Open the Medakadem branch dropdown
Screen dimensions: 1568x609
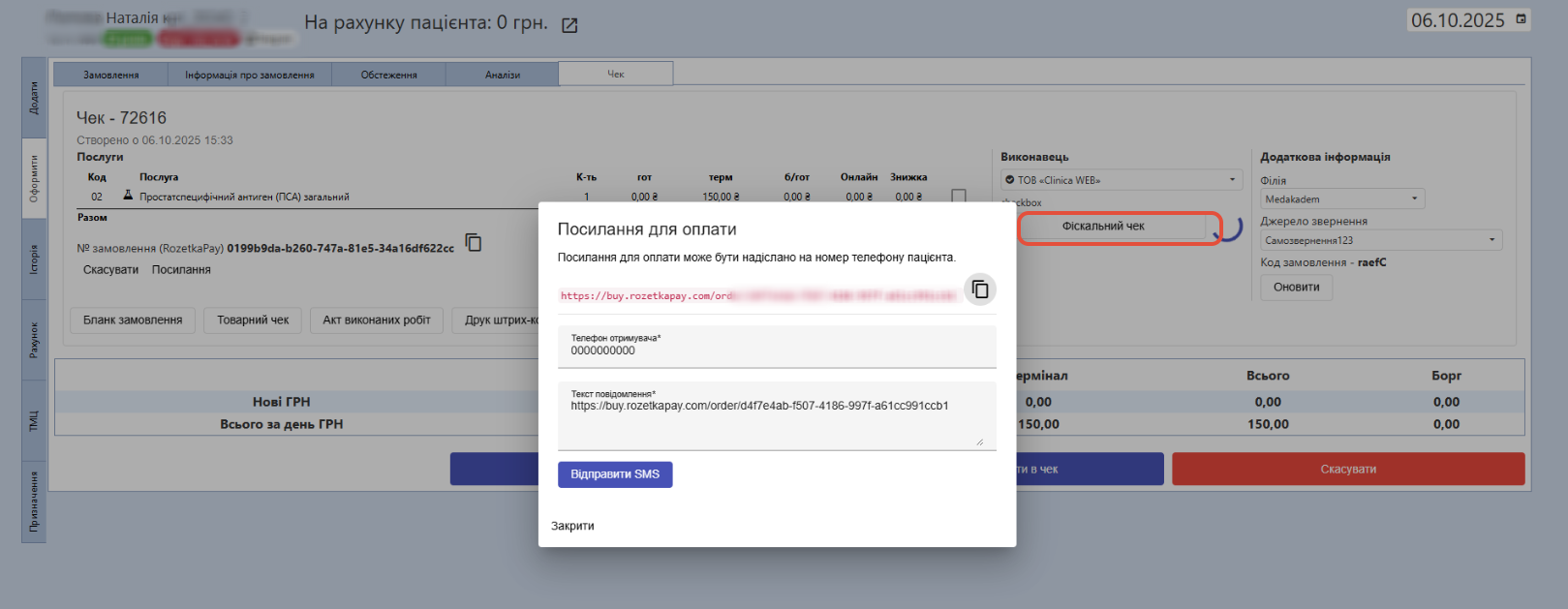1342,198
